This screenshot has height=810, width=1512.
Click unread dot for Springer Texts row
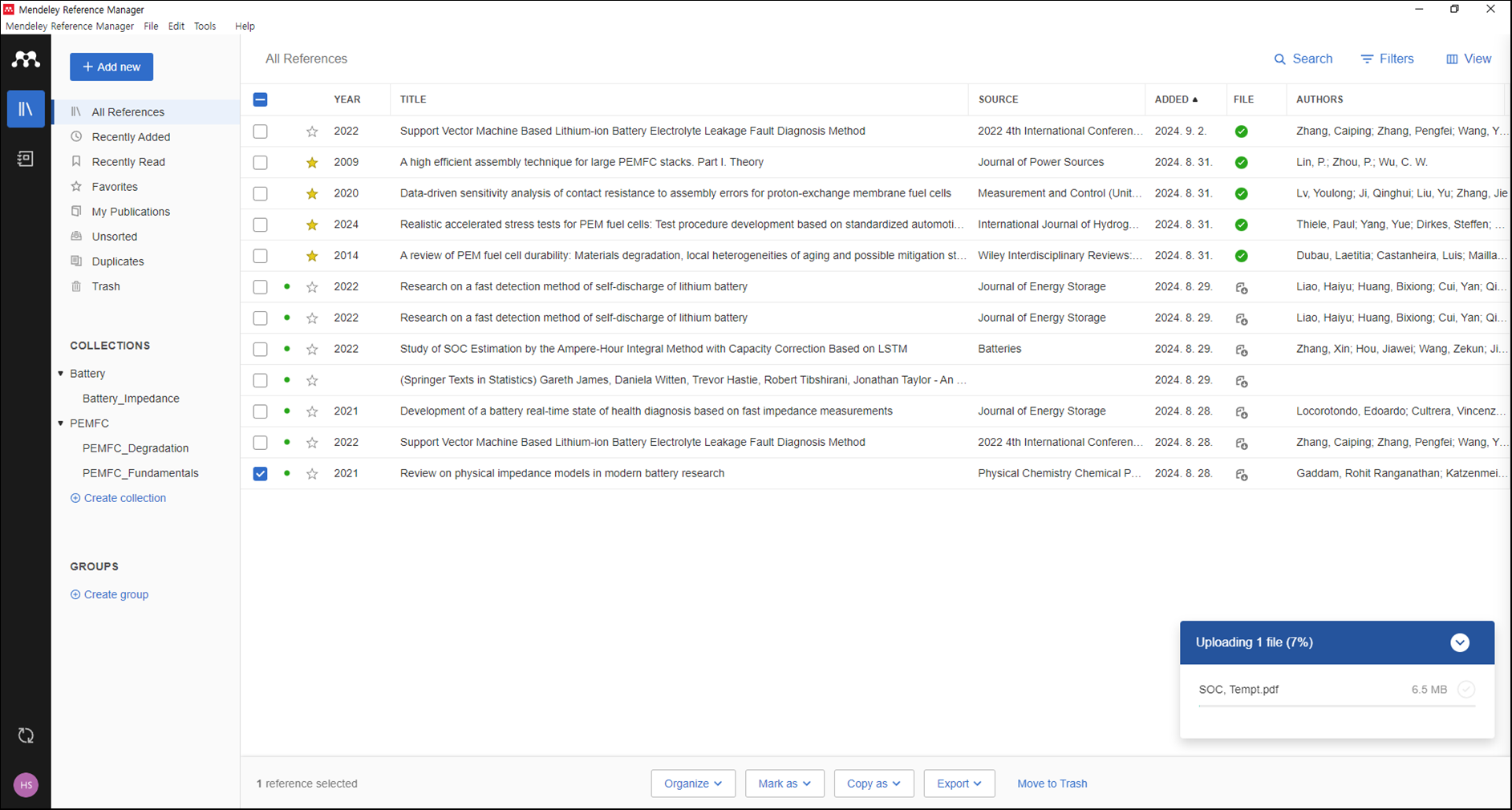click(287, 380)
